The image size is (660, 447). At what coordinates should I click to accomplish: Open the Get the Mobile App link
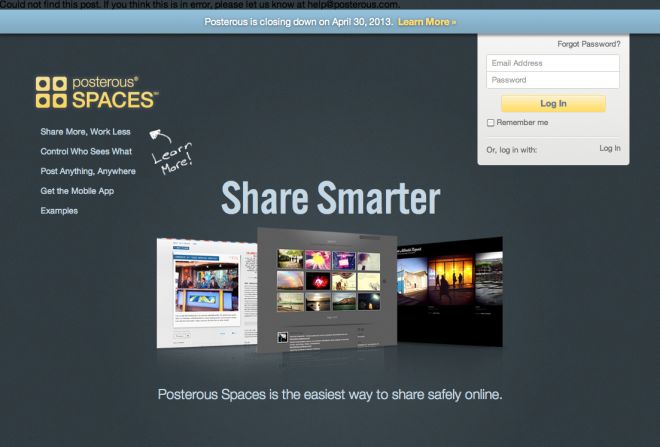click(x=77, y=191)
